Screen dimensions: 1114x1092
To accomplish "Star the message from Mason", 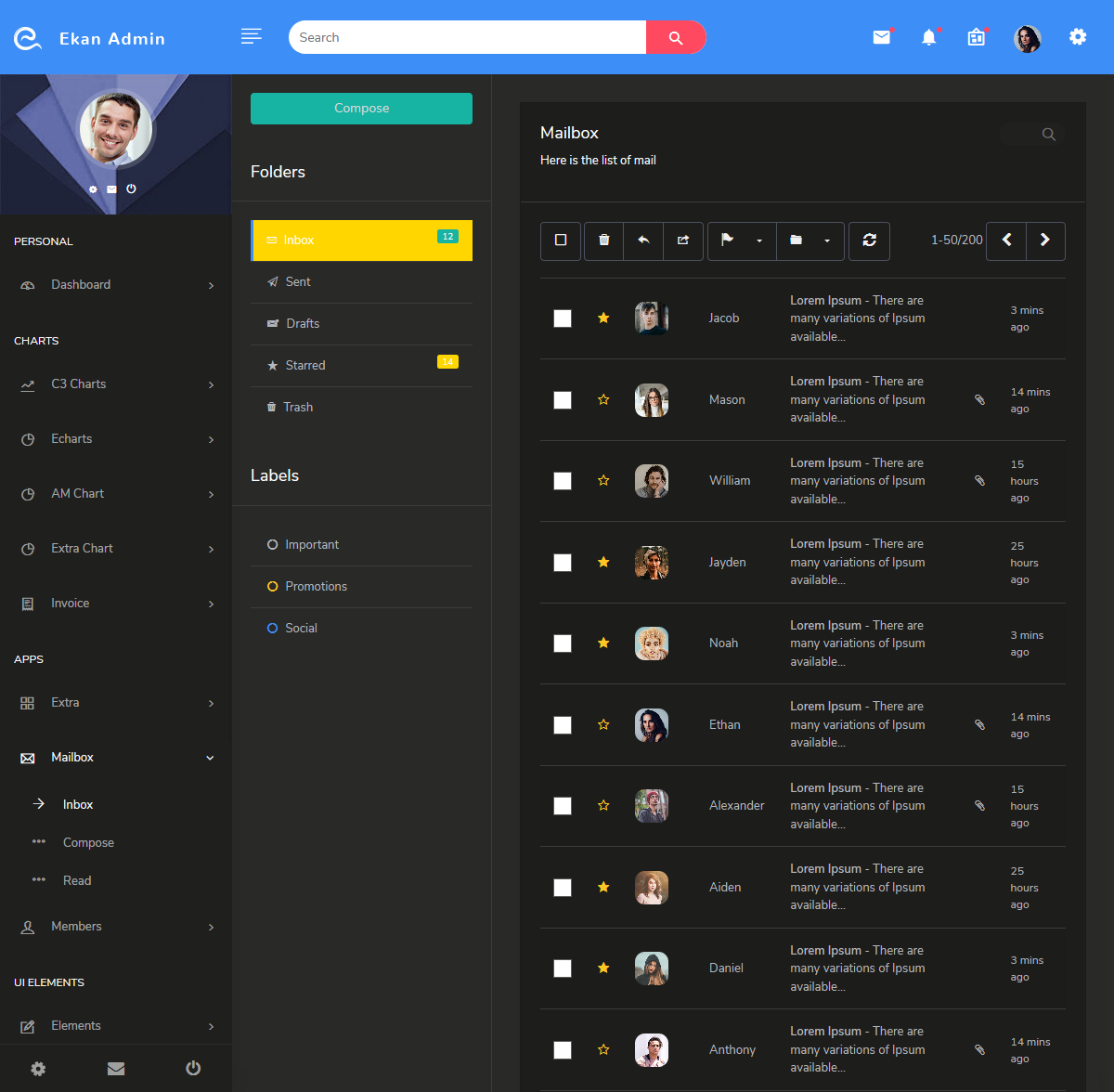I will point(603,399).
